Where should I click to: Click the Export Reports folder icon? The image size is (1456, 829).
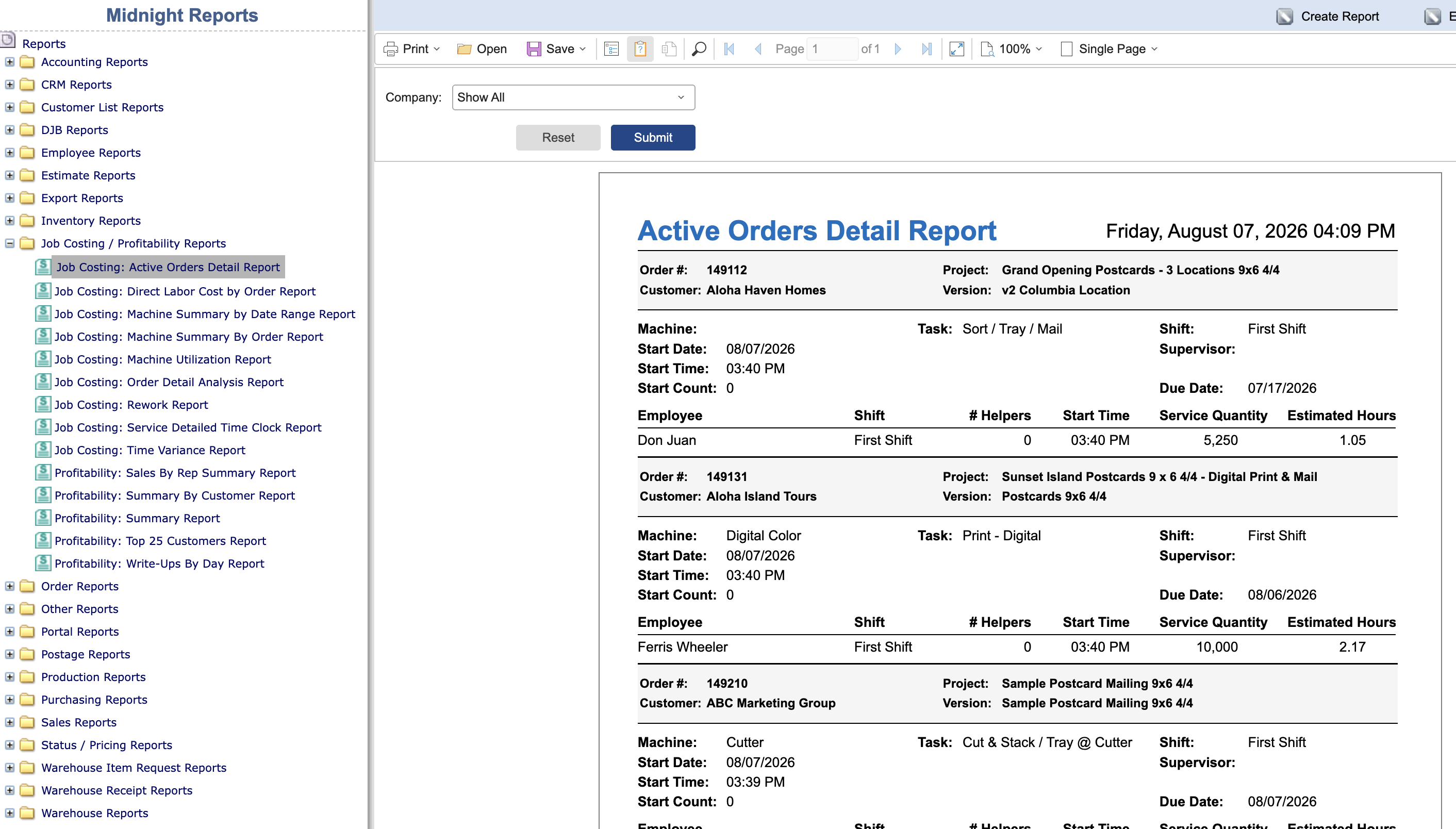27,198
